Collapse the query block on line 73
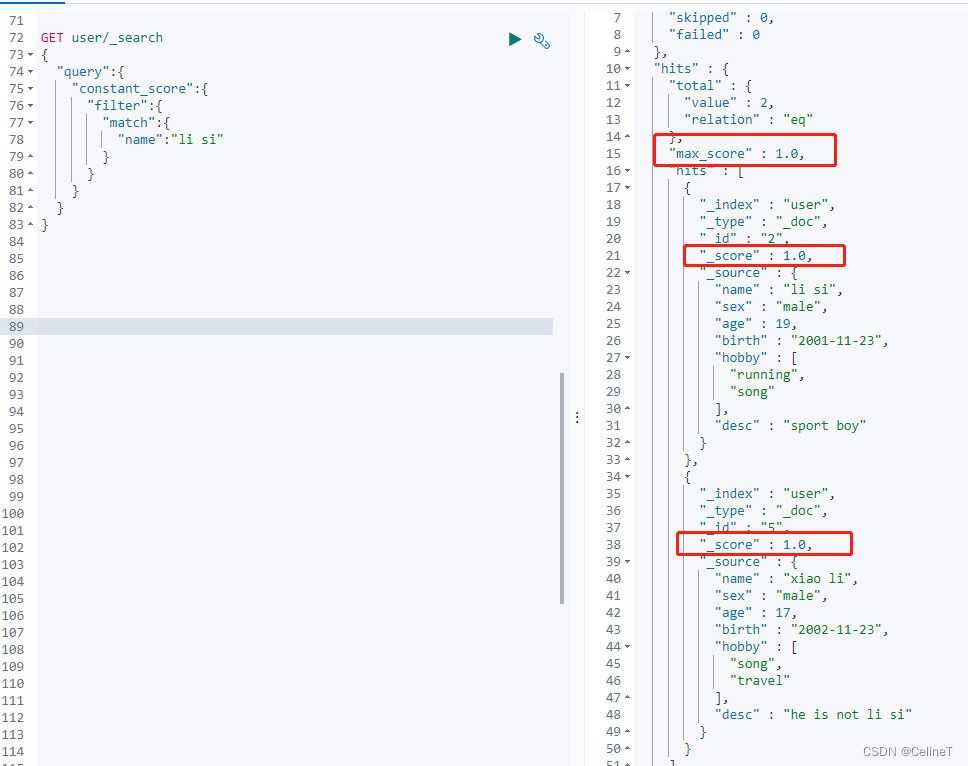The width and height of the screenshot is (968, 766). point(30,55)
